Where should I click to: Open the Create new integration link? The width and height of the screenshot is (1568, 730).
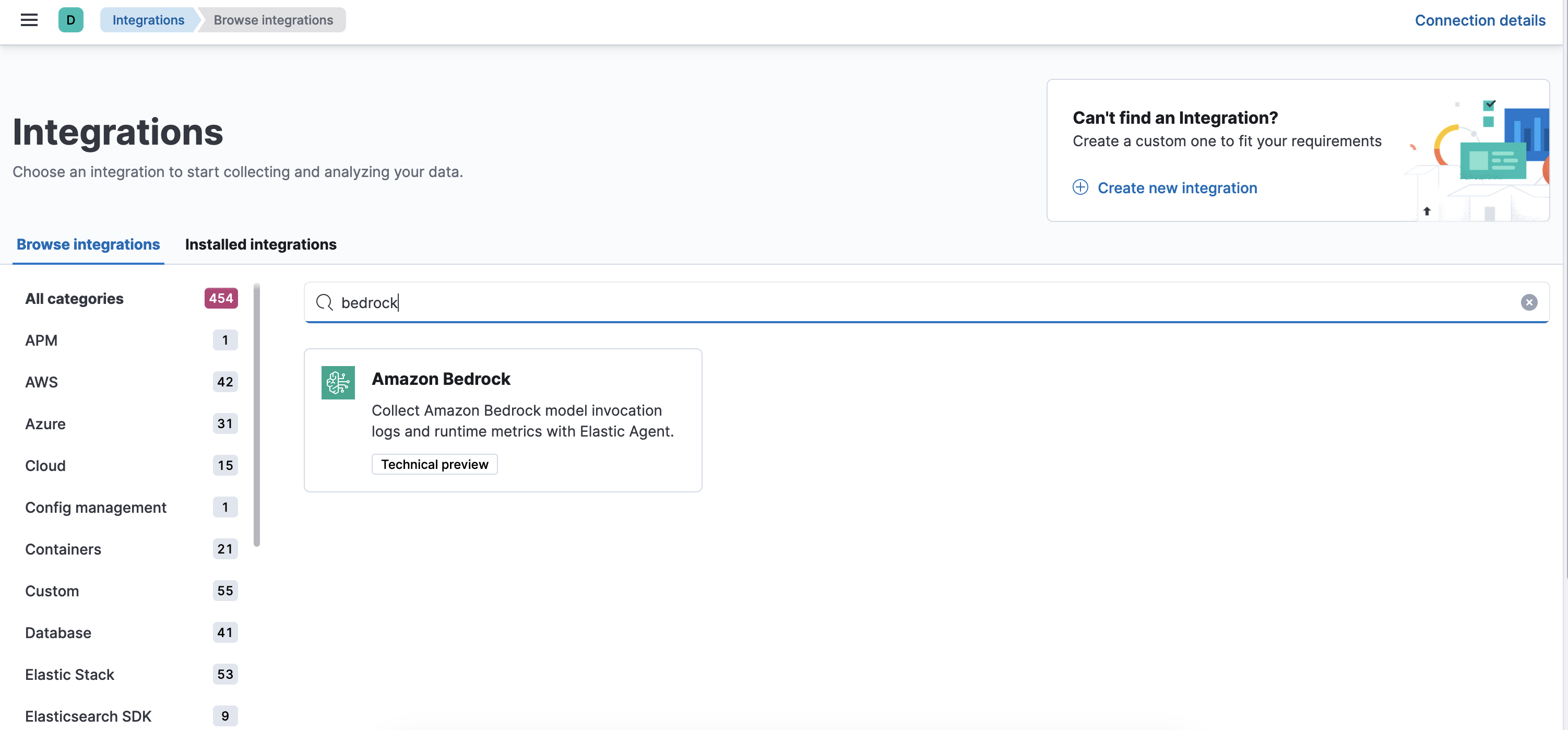1177,188
